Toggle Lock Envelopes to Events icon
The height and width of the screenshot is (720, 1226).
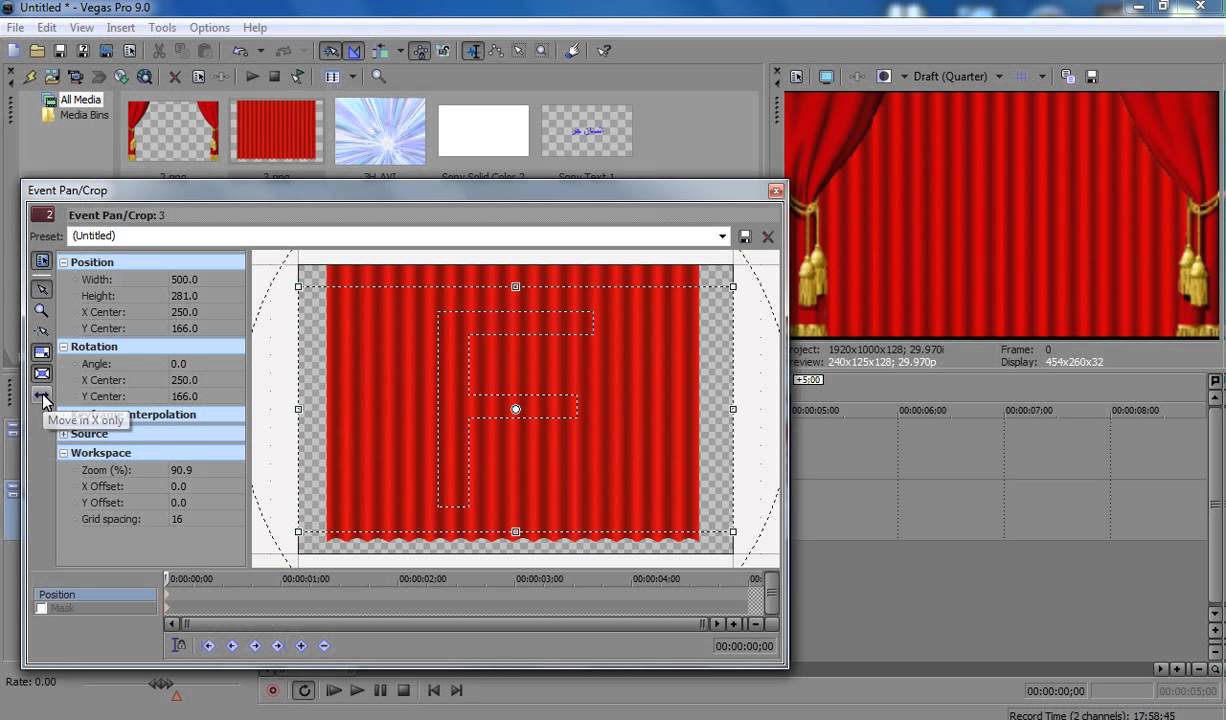click(420, 51)
